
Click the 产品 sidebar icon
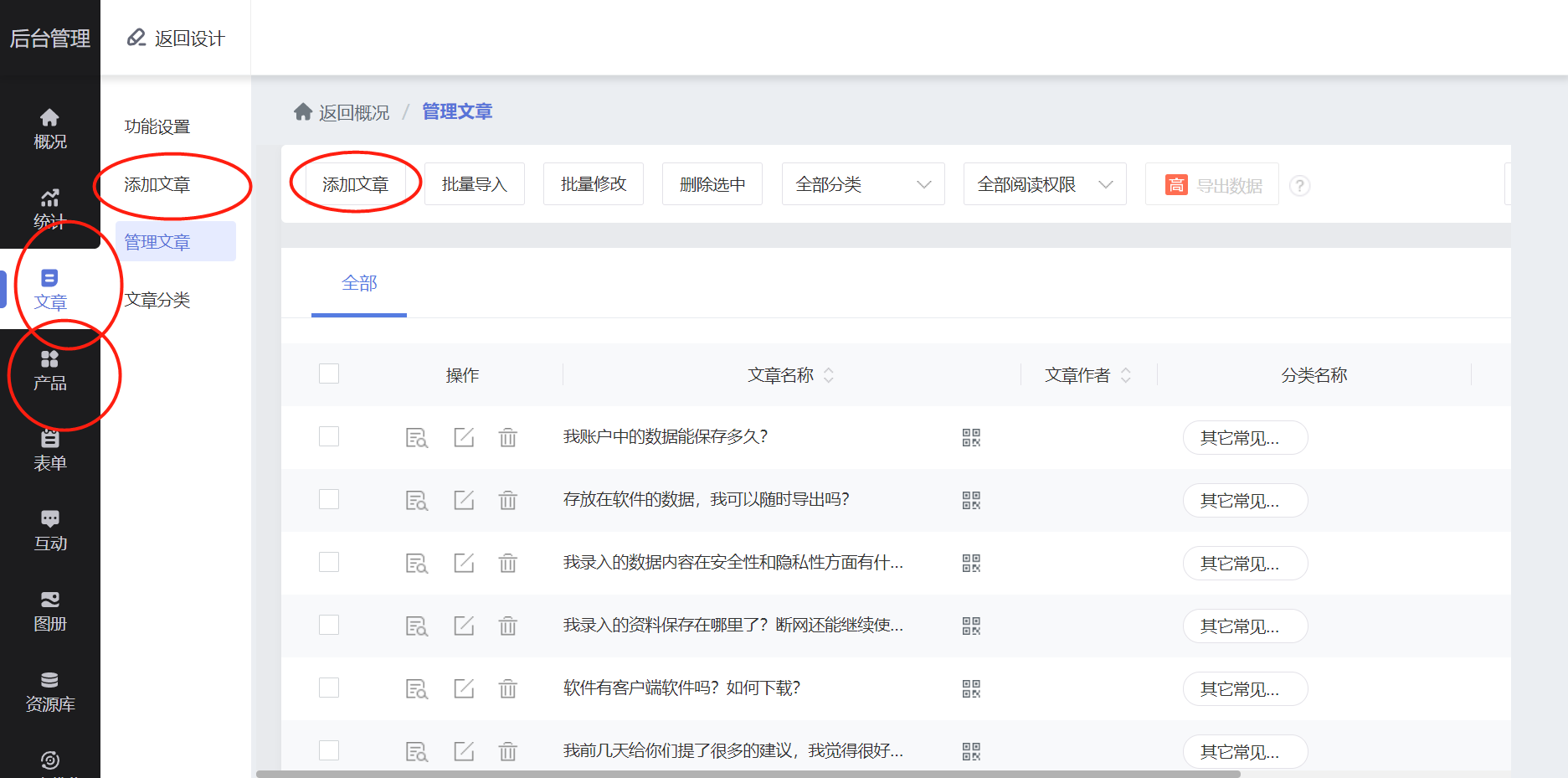pos(50,368)
